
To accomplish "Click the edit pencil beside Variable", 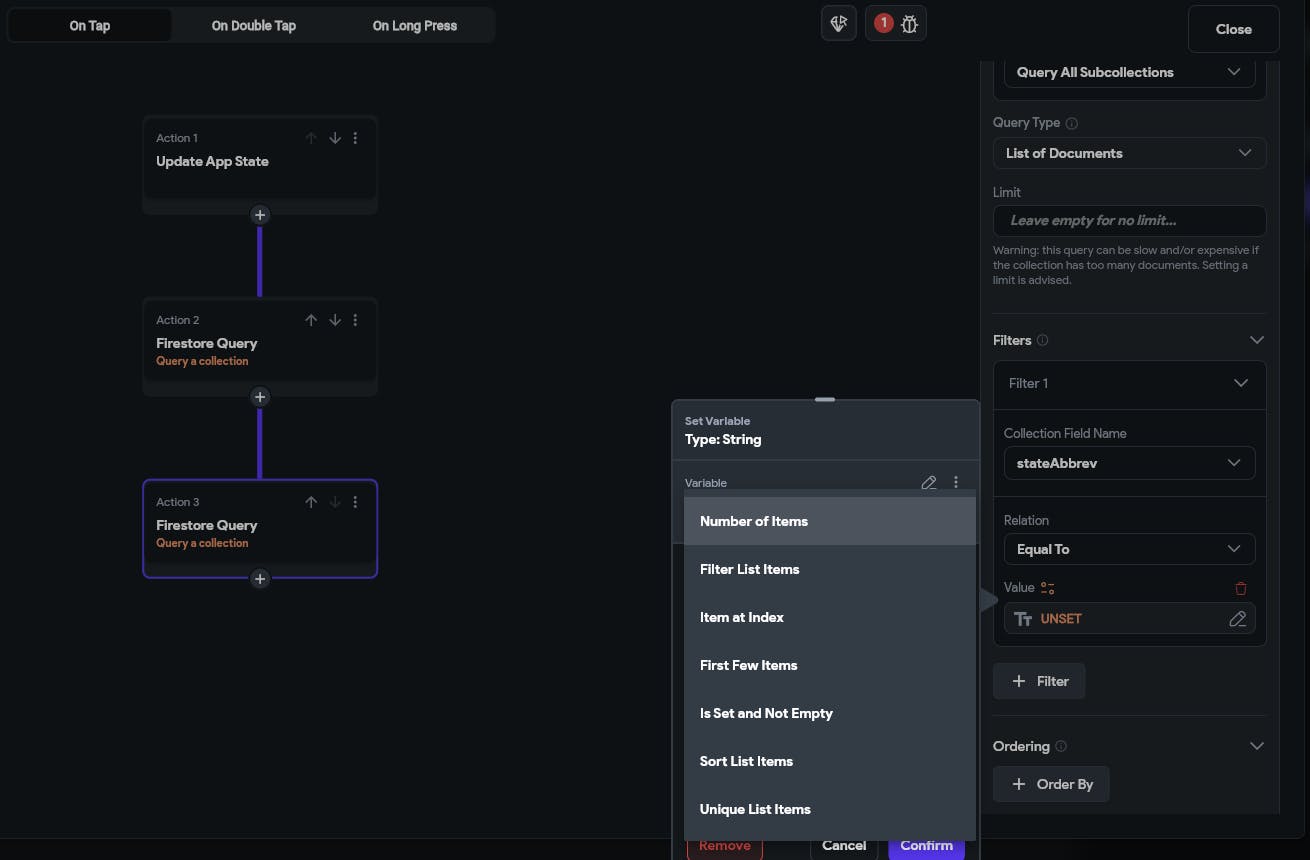I will [929, 483].
